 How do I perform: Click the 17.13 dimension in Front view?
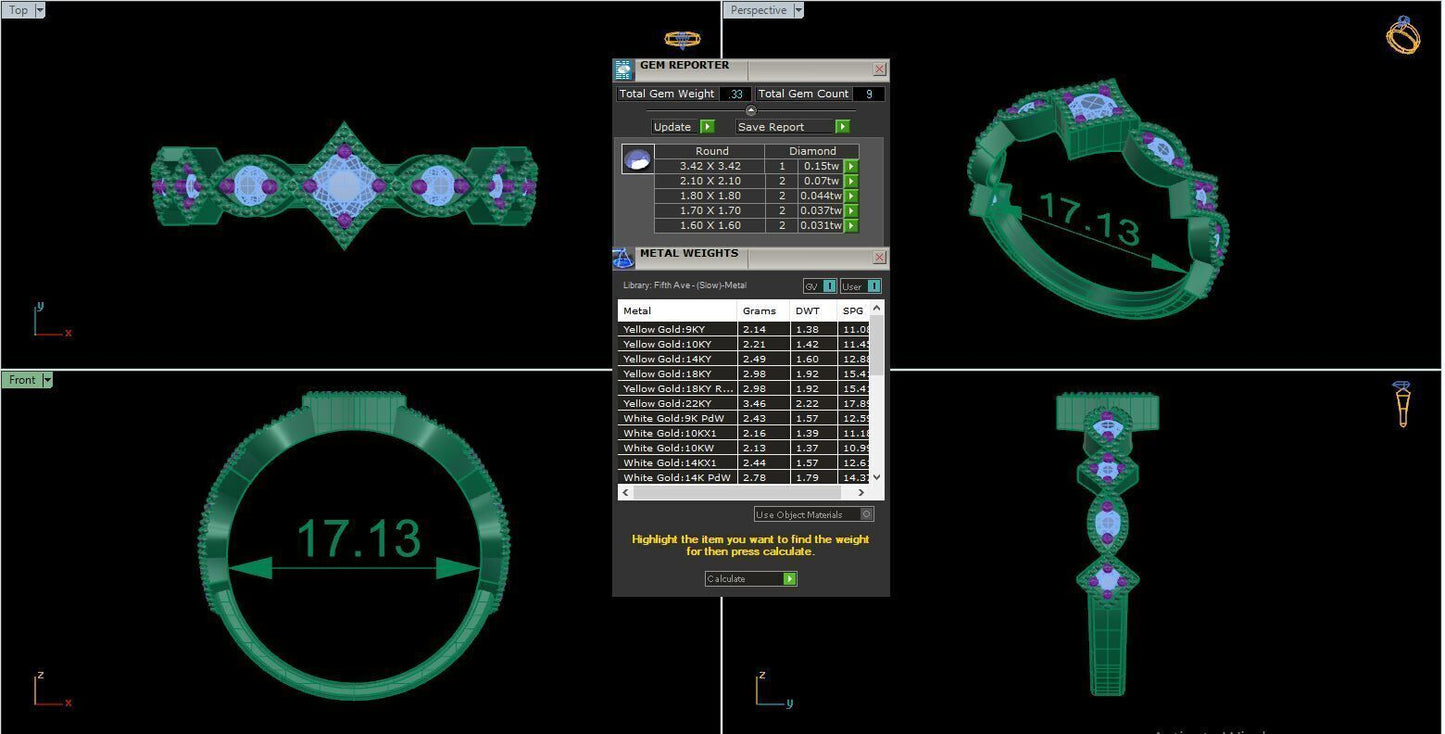coord(359,538)
